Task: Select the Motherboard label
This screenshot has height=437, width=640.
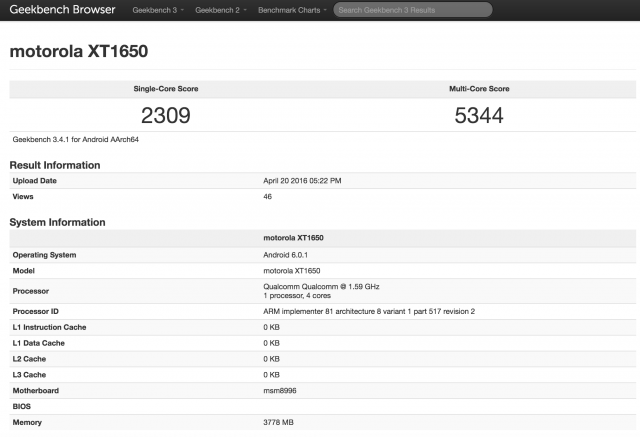Action: pyautogui.click(x=36, y=391)
